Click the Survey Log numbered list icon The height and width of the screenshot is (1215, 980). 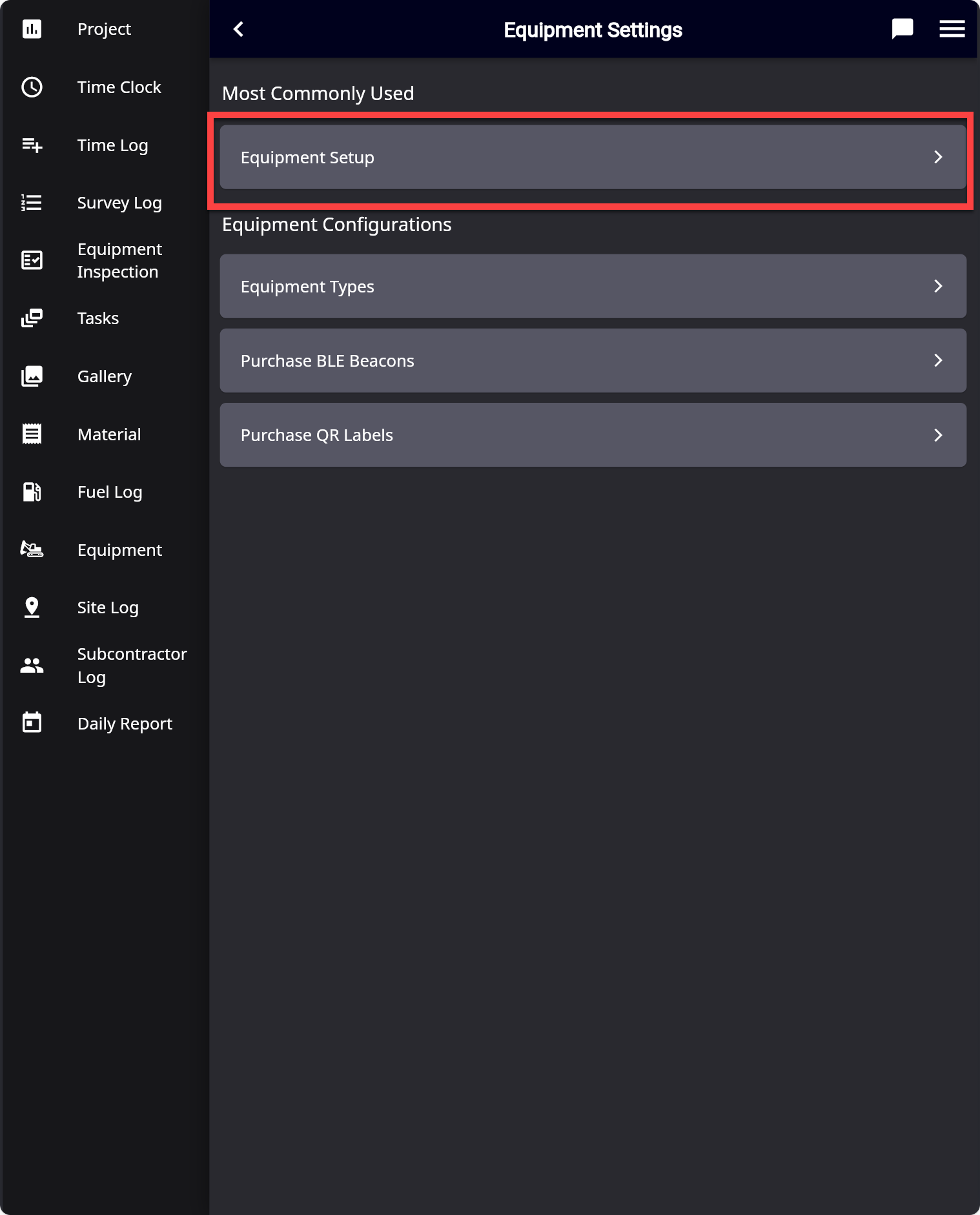(x=32, y=203)
